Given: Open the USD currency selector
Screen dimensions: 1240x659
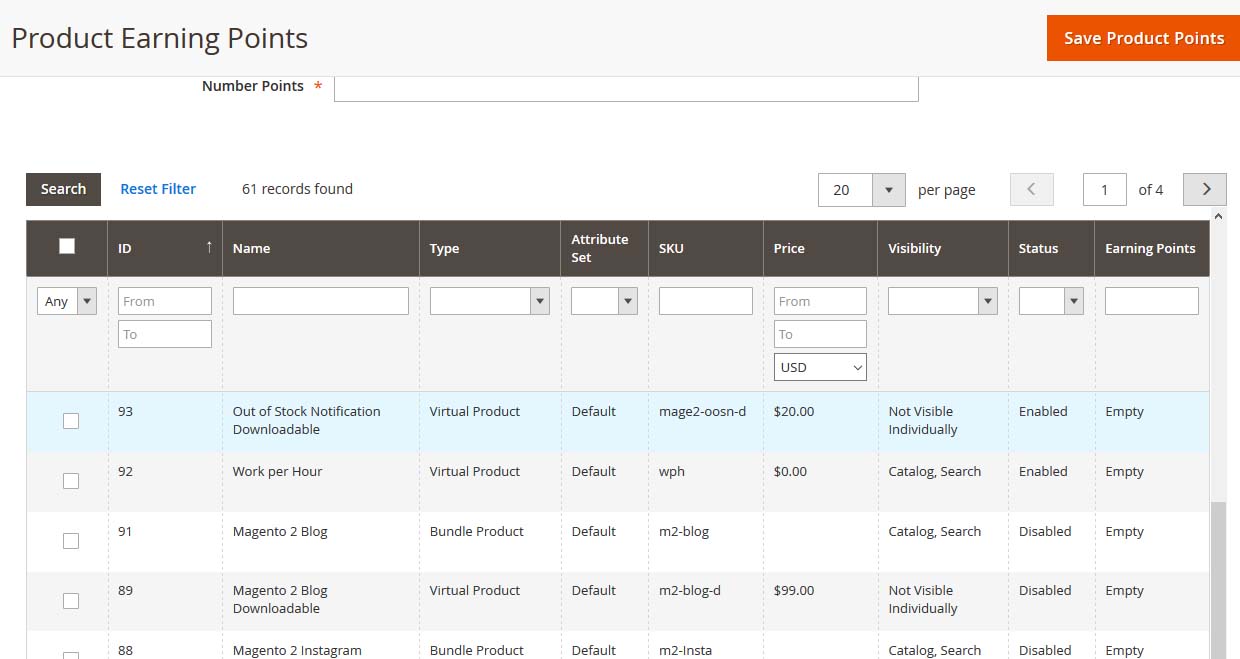Looking at the screenshot, I should (x=820, y=367).
